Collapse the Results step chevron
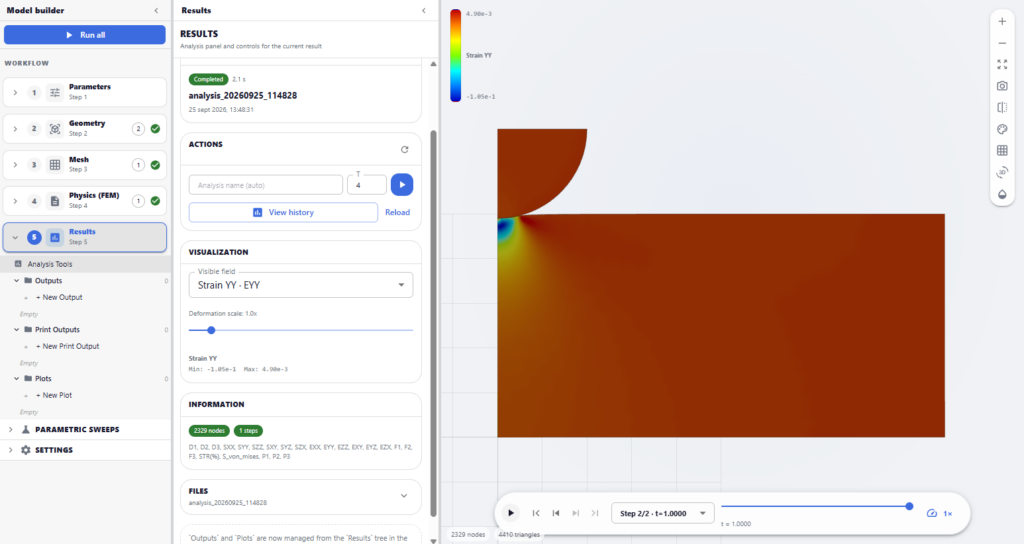Viewport: 1024px width, 544px height. 15,238
